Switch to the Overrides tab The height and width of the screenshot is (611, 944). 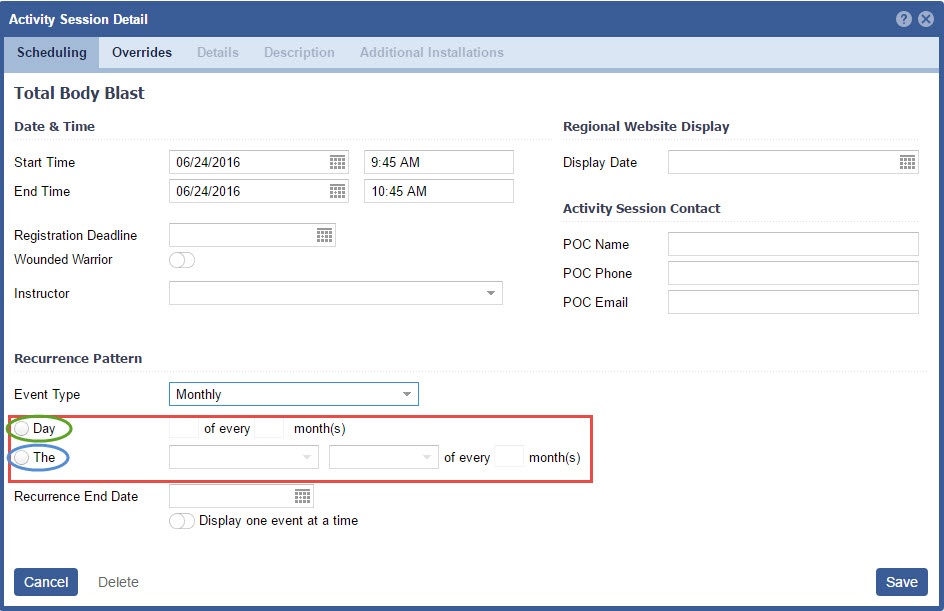tap(142, 52)
